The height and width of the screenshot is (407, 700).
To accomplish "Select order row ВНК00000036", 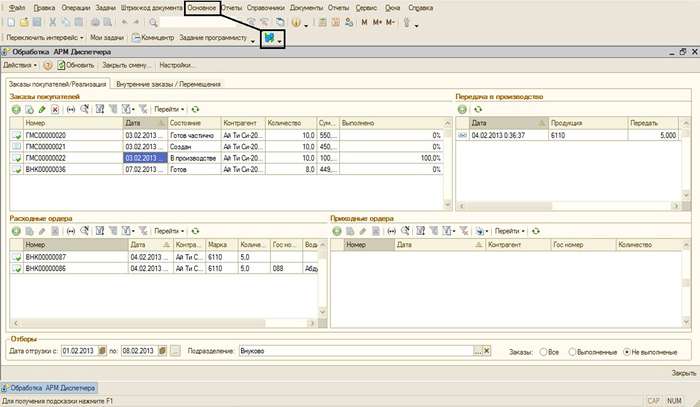I will pyautogui.click(x=226, y=170).
